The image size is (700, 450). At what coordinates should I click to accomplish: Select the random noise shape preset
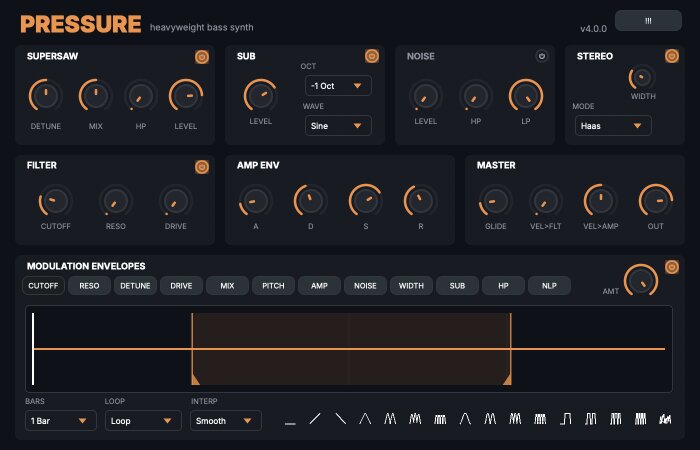click(x=665, y=419)
